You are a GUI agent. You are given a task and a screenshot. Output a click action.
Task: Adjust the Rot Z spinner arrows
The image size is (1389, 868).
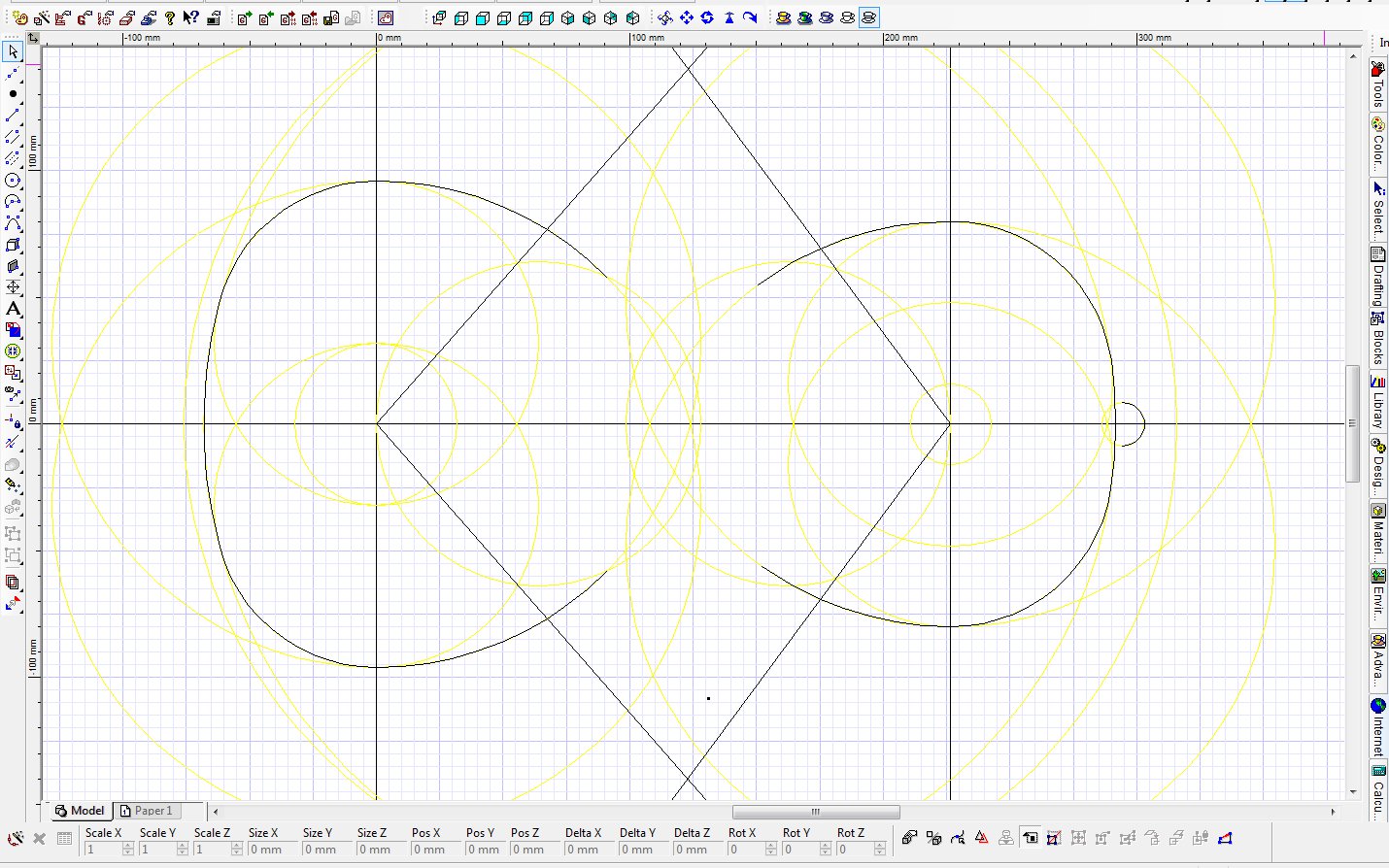(x=880, y=850)
